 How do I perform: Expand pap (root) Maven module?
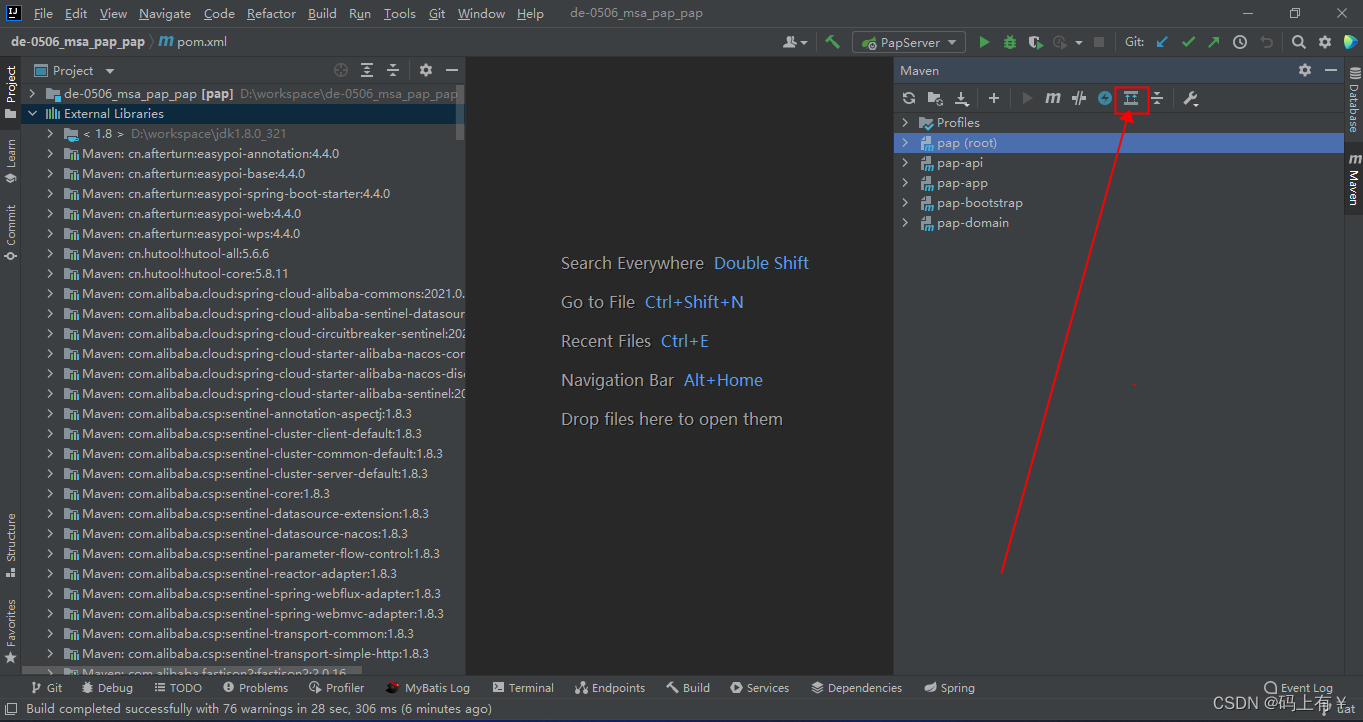tap(905, 142)
